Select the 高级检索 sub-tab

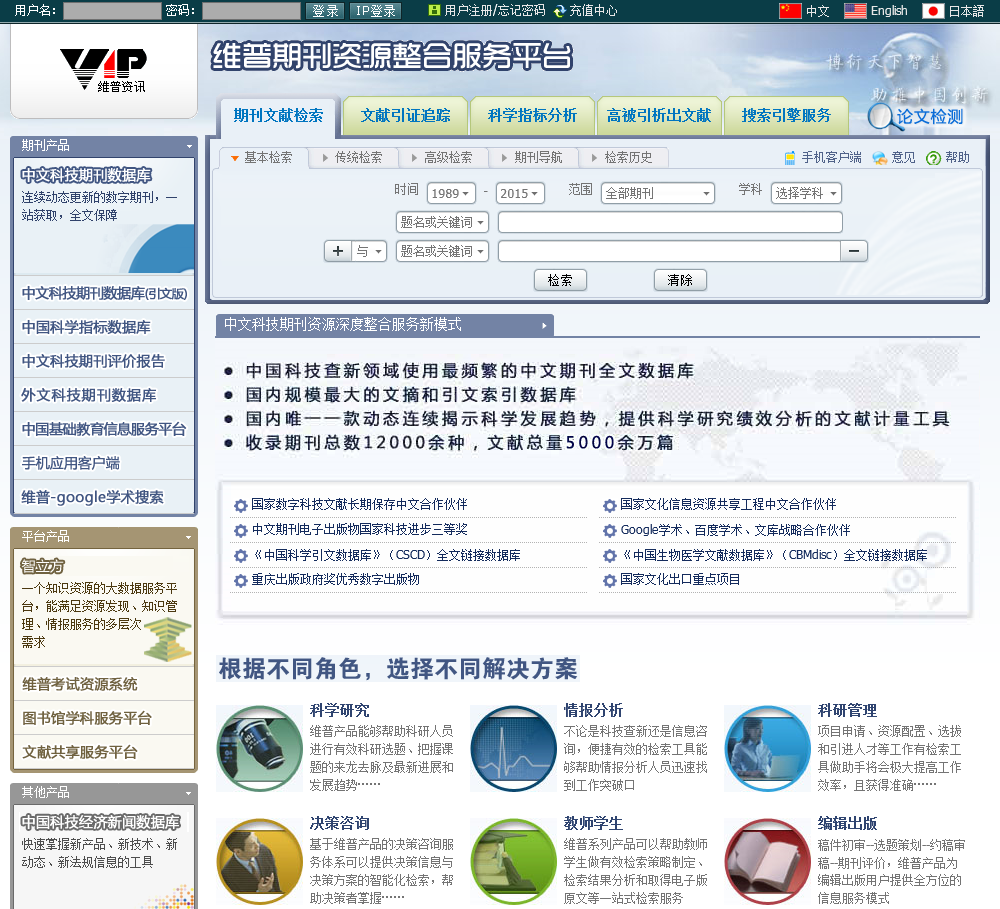tap(443, 158)
